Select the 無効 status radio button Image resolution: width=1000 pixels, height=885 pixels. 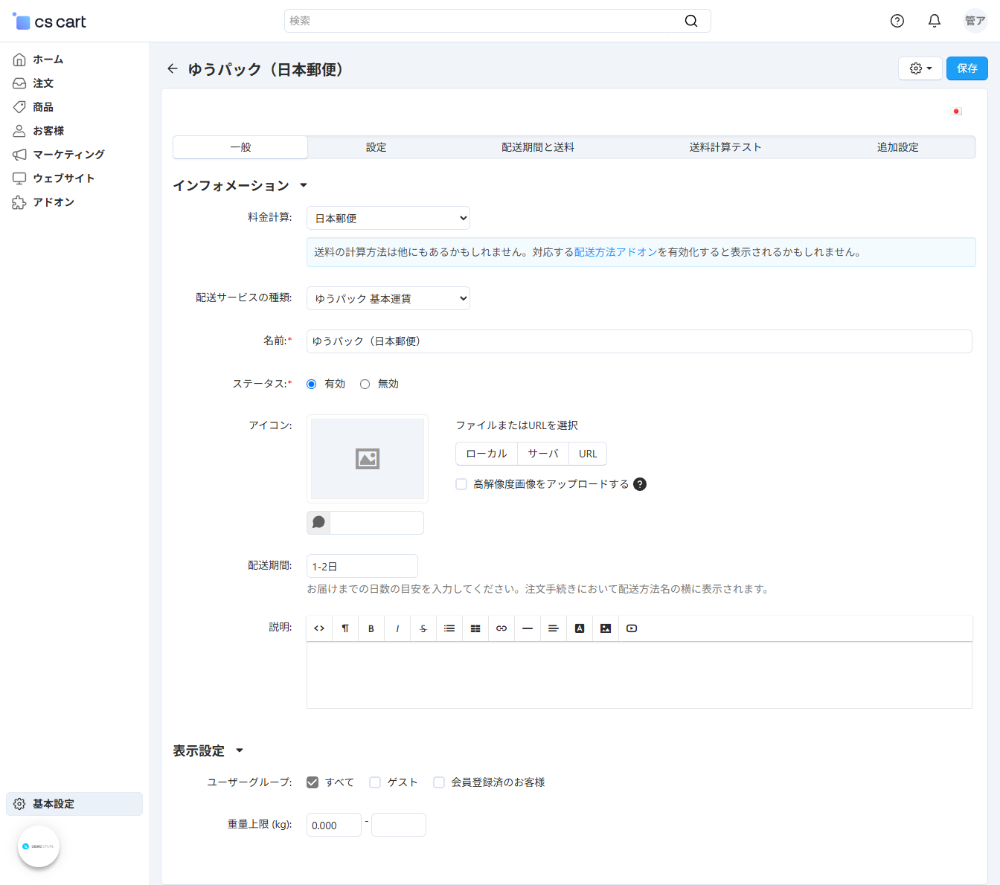tap(365, 384)
